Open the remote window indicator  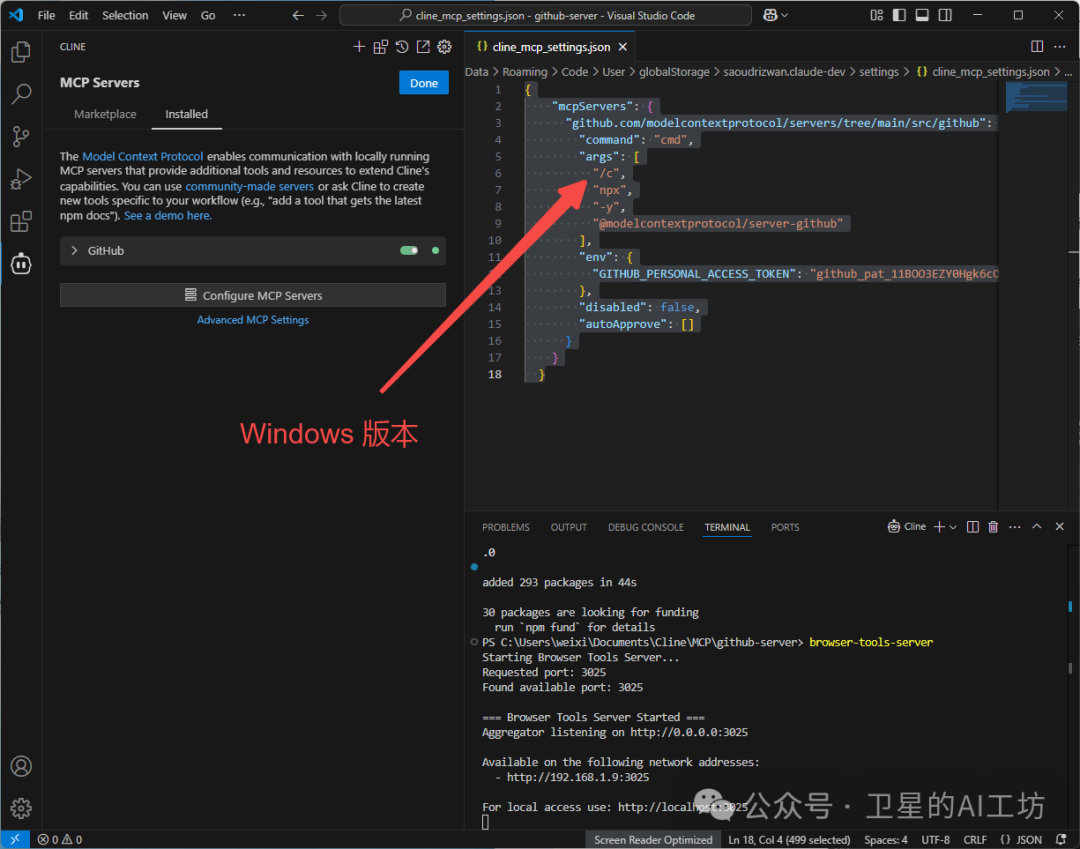[x=15, y=839]
